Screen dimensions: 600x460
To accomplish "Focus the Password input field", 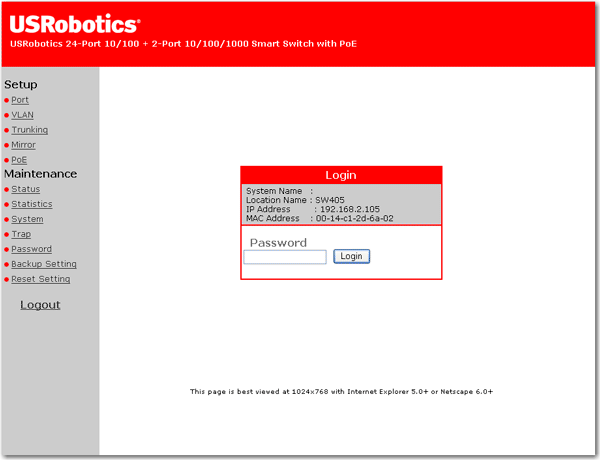I will [x=285, y=257].
